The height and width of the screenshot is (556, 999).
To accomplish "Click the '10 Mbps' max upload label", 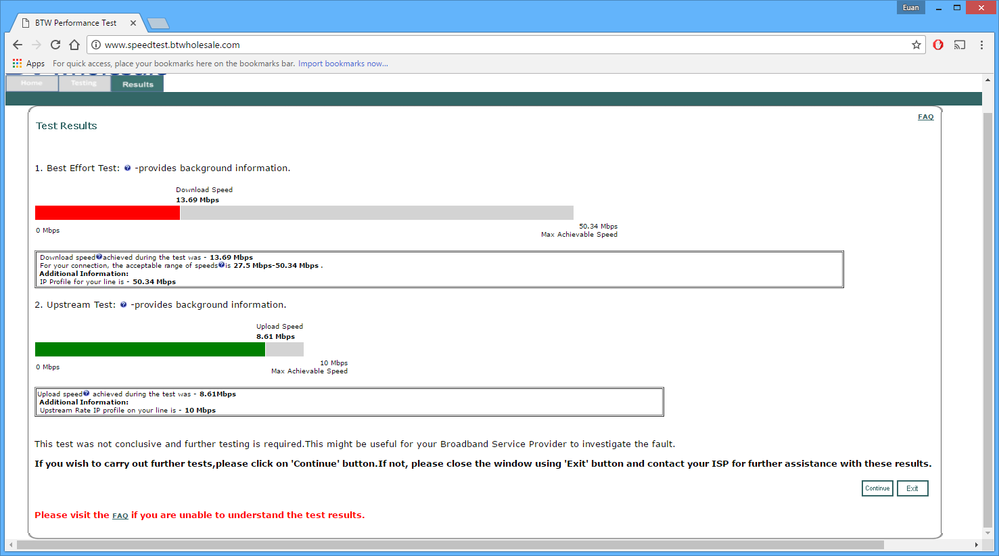I will [x=334, y=363].
